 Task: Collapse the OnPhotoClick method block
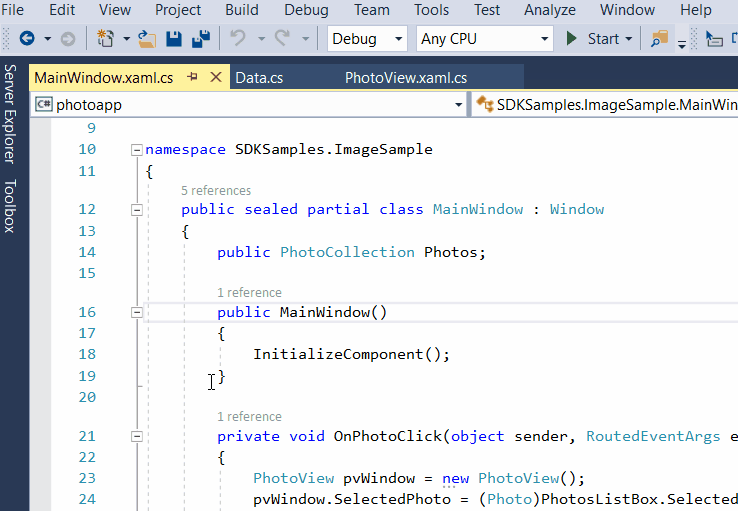136,437
